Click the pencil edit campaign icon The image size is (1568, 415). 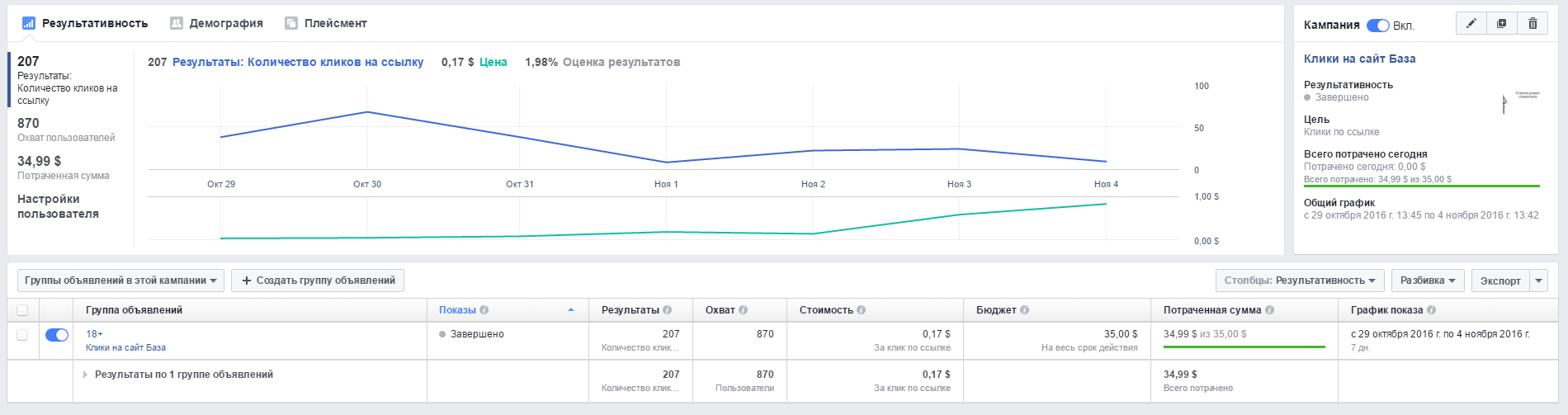pos(1471,24)
